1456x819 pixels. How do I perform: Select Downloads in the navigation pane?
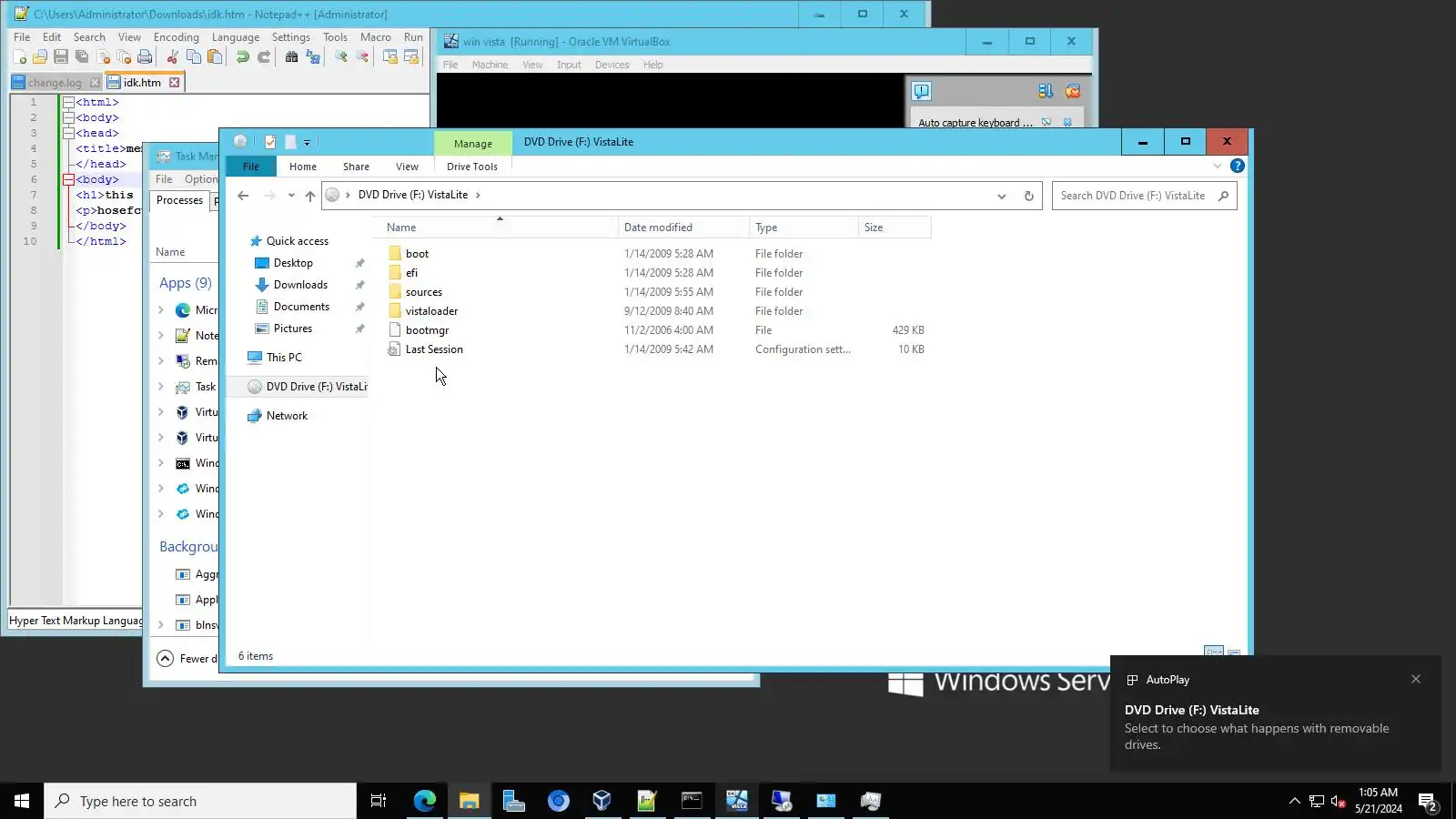300,285
